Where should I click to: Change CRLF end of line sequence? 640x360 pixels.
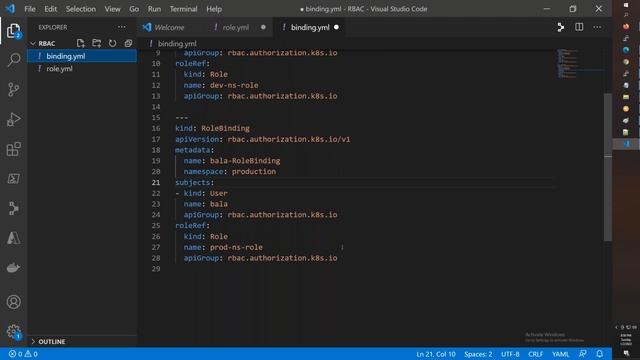point(536,354)
